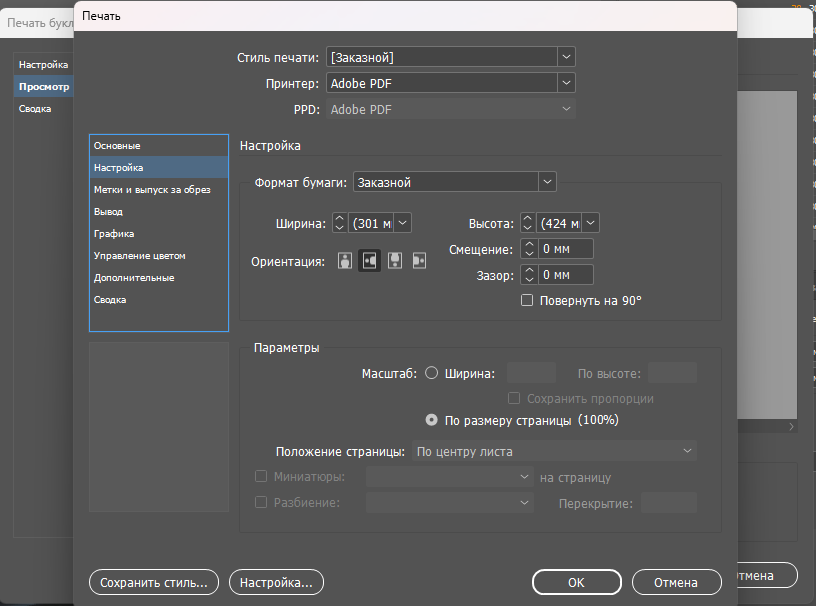Enable the Повернуть на 90° checkbox
Viewport: 816px width, 606px height.
pyautogui.click(x=527, y=300)
